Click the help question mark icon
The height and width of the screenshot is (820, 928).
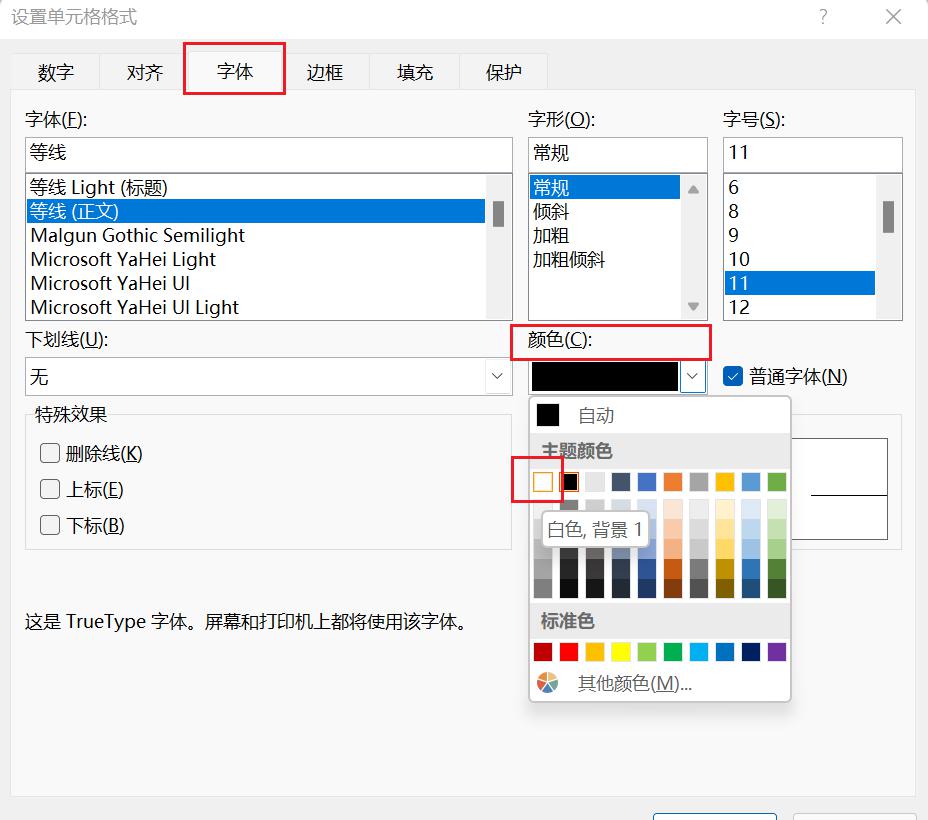pyautogui.click(x=823, y=17)
